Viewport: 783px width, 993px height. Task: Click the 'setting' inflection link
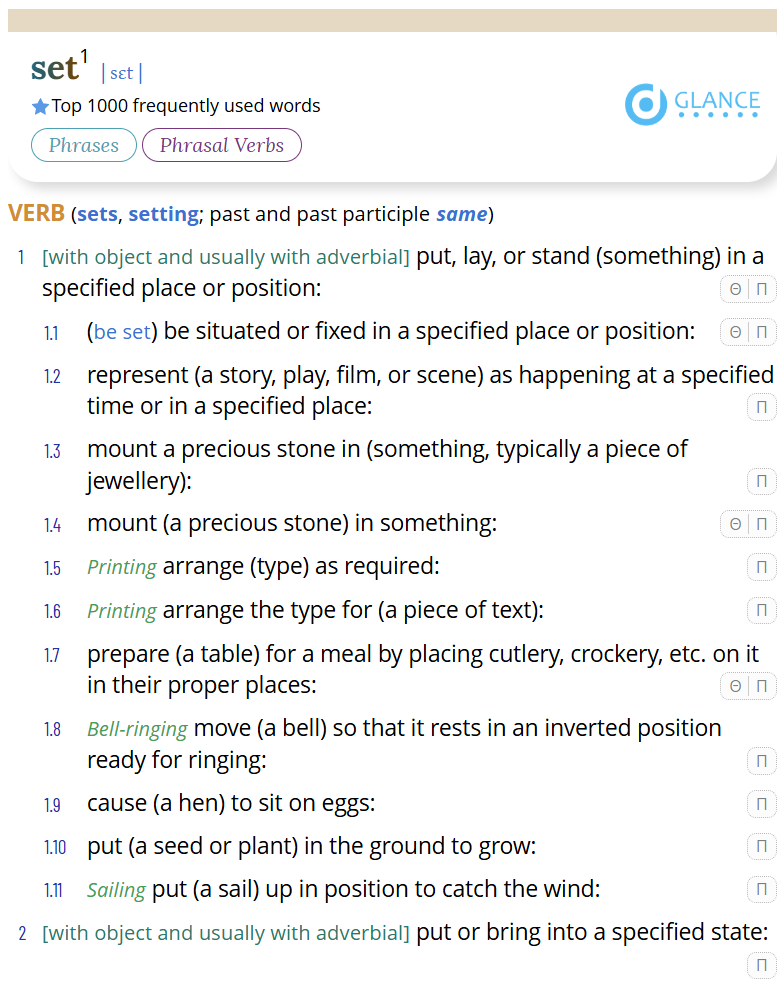pyautogui.click(x=163, y=215)
